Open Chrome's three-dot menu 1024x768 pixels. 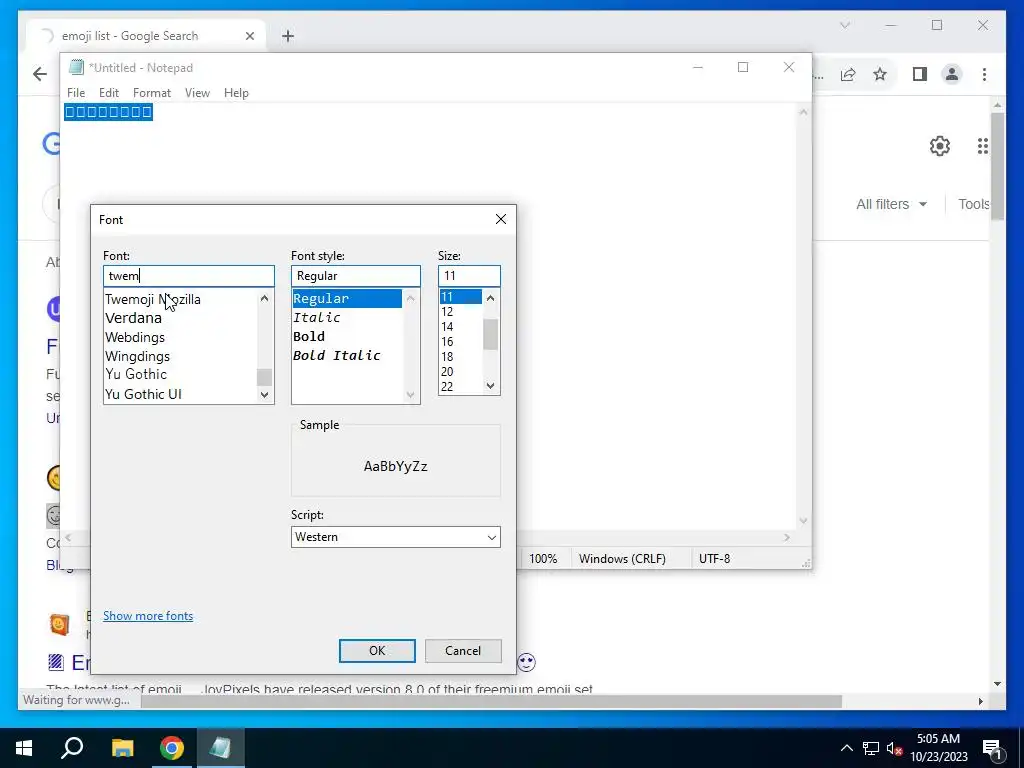(x=984, y=74)
